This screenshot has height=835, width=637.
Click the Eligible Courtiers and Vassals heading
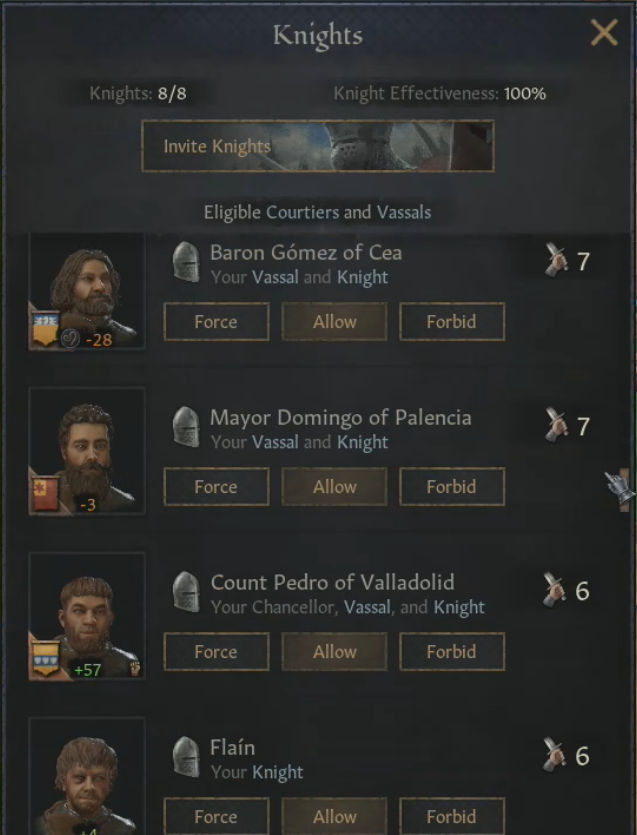[318, 212]
